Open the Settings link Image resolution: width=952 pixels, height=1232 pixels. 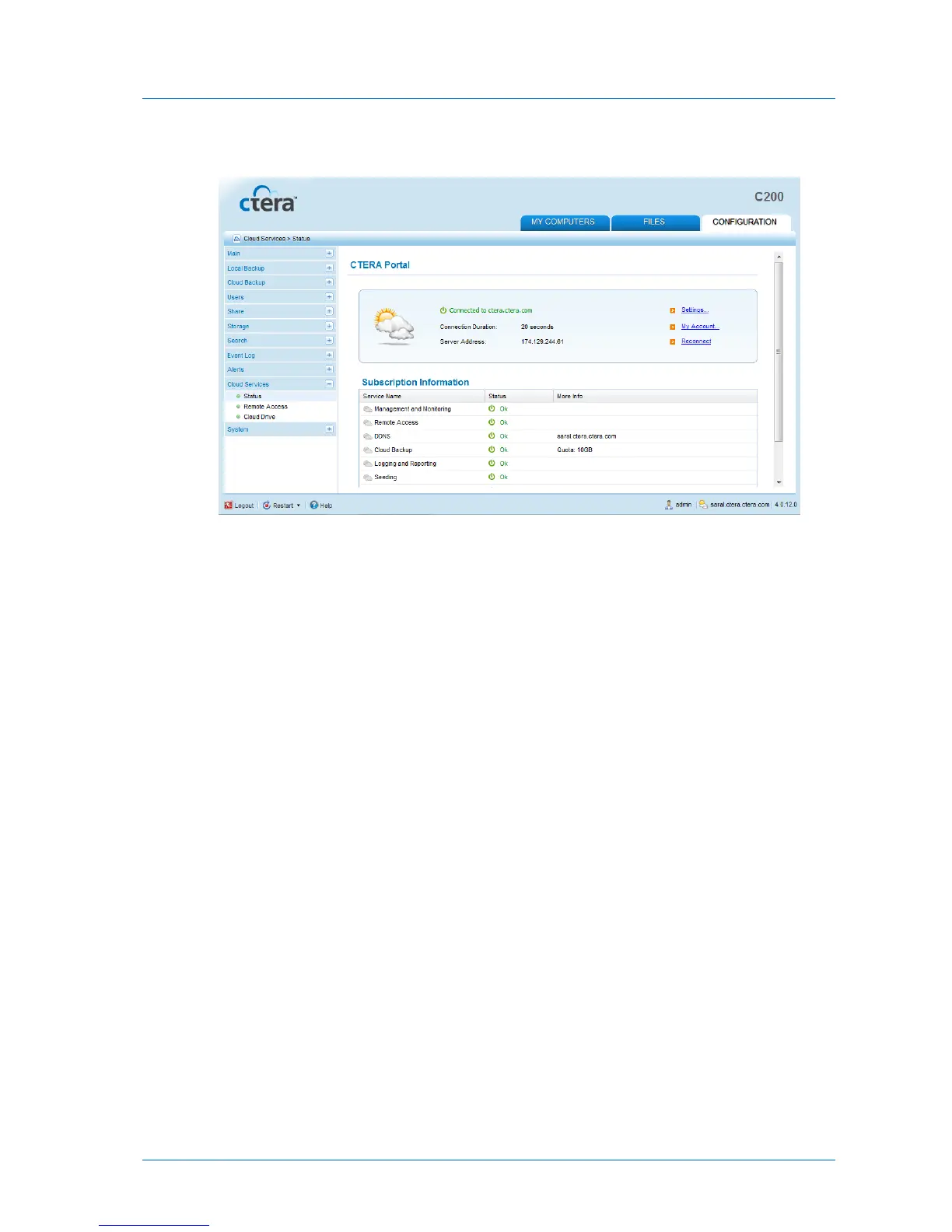coord(695,310)
